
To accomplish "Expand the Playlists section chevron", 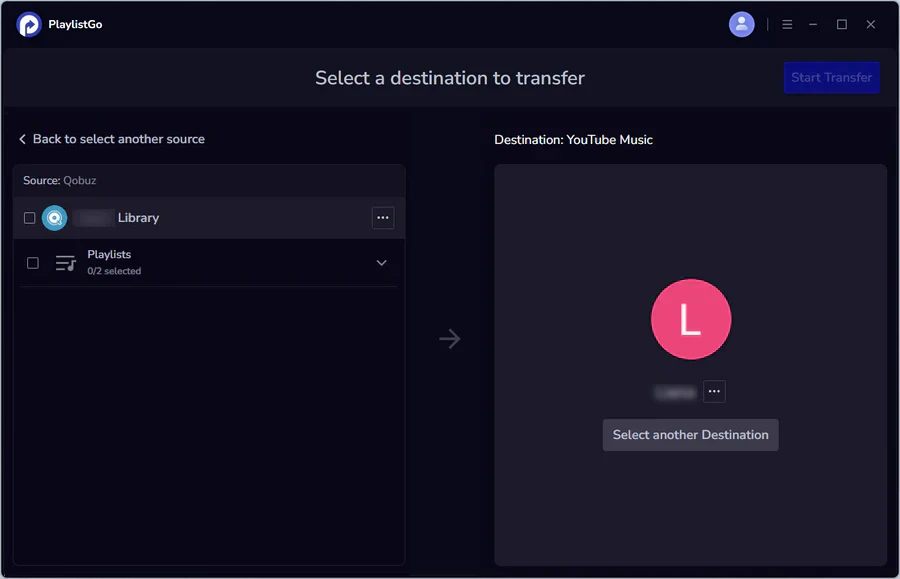I will click(381, 263).
